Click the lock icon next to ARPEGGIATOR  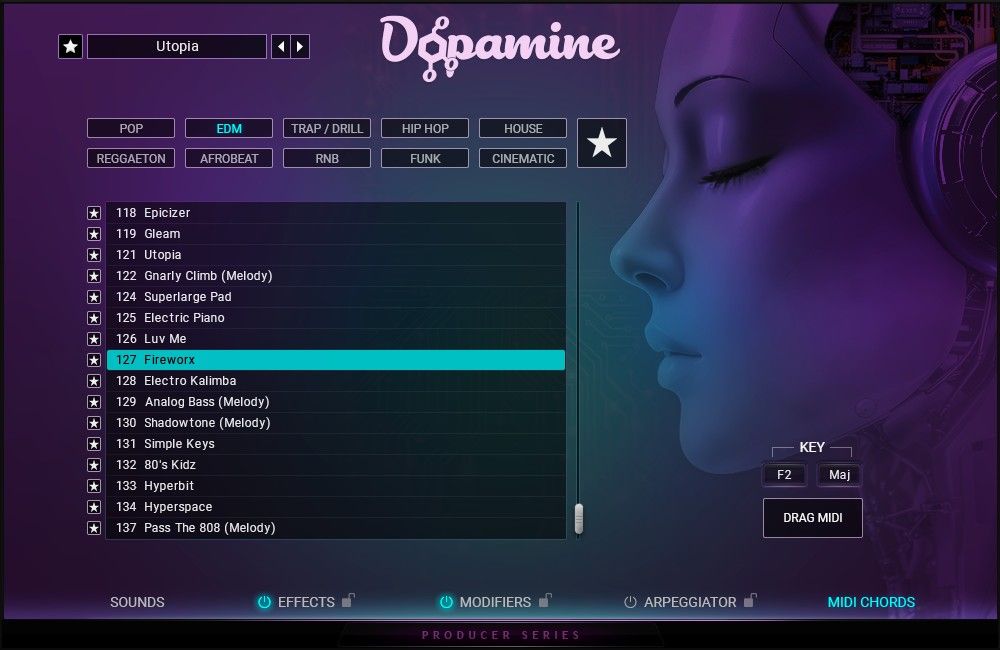pos(750,601)
